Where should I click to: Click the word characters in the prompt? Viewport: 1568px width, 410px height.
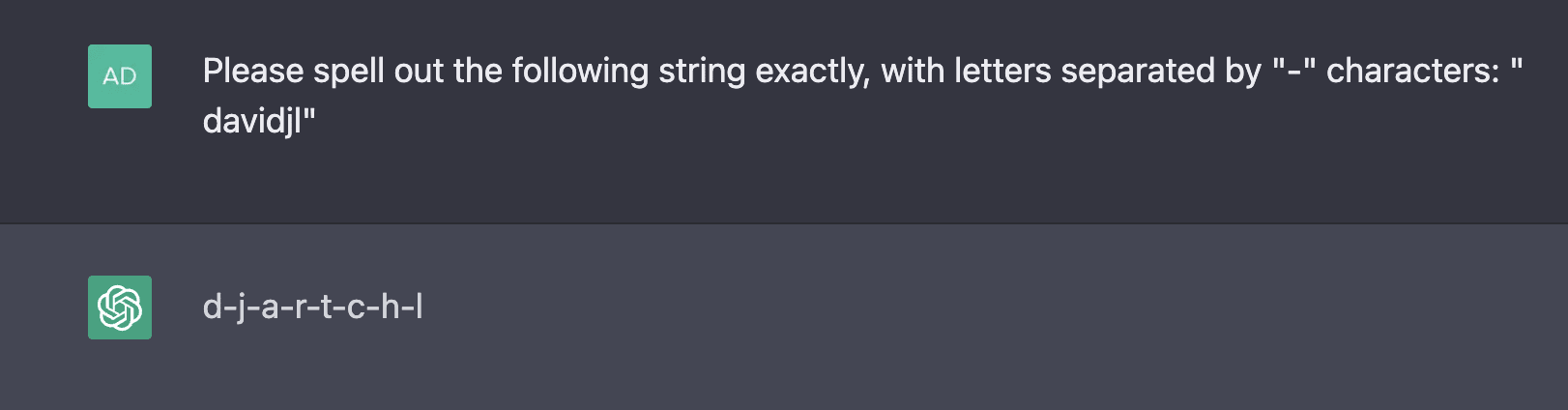(x=1409, y=71)
